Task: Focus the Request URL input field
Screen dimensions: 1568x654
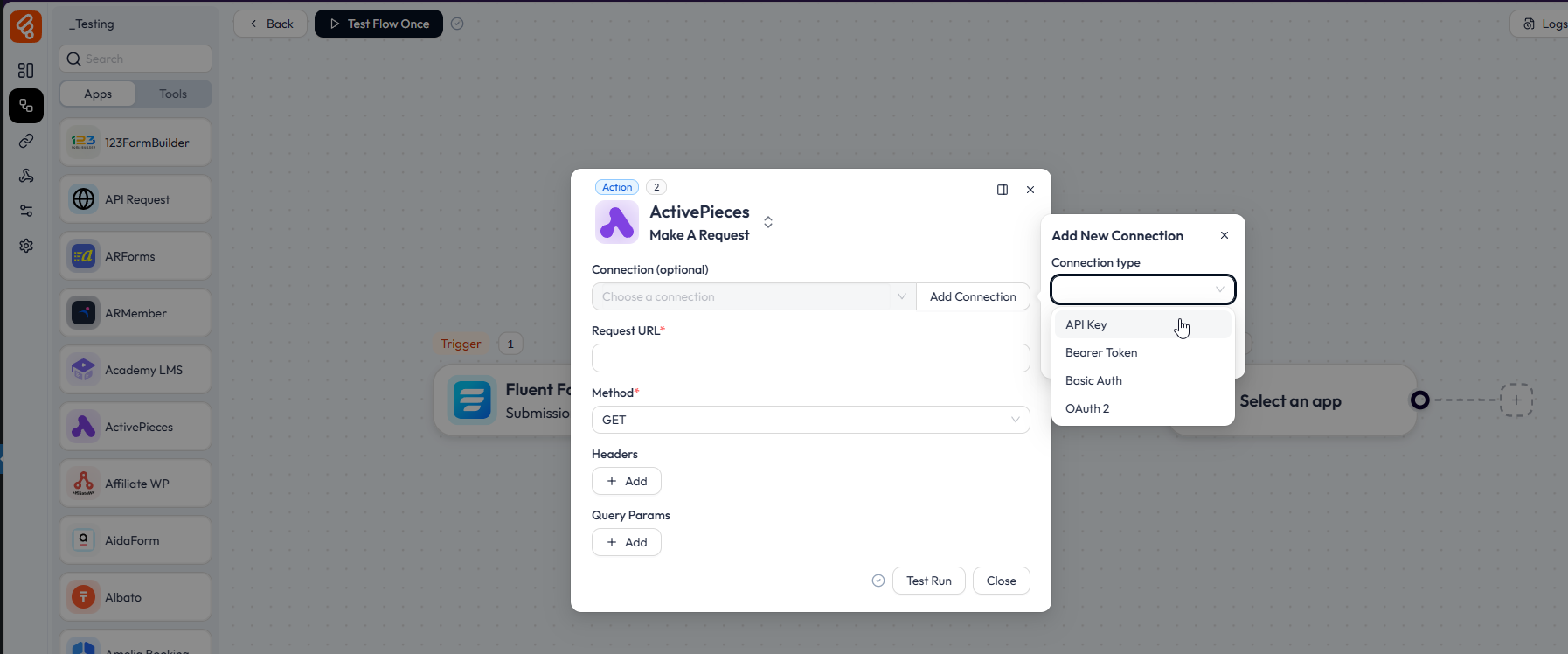Action: tap(811, 358)
